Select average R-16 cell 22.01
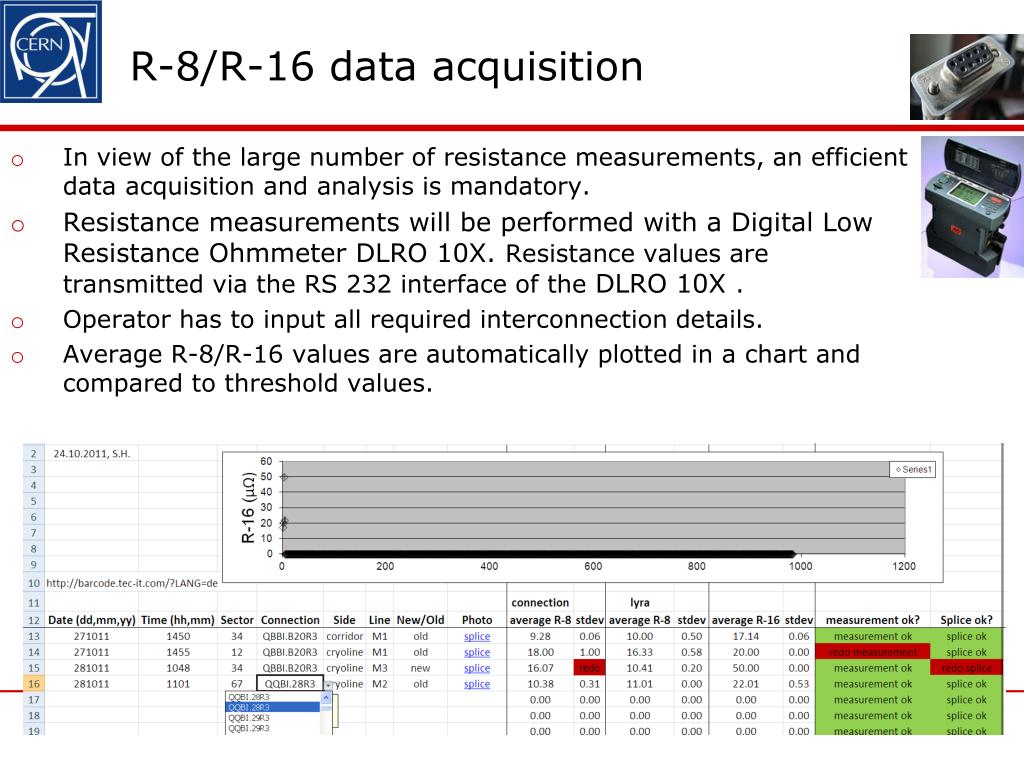The height and width of the screenshot is (768, 1024). click(746, 684)
